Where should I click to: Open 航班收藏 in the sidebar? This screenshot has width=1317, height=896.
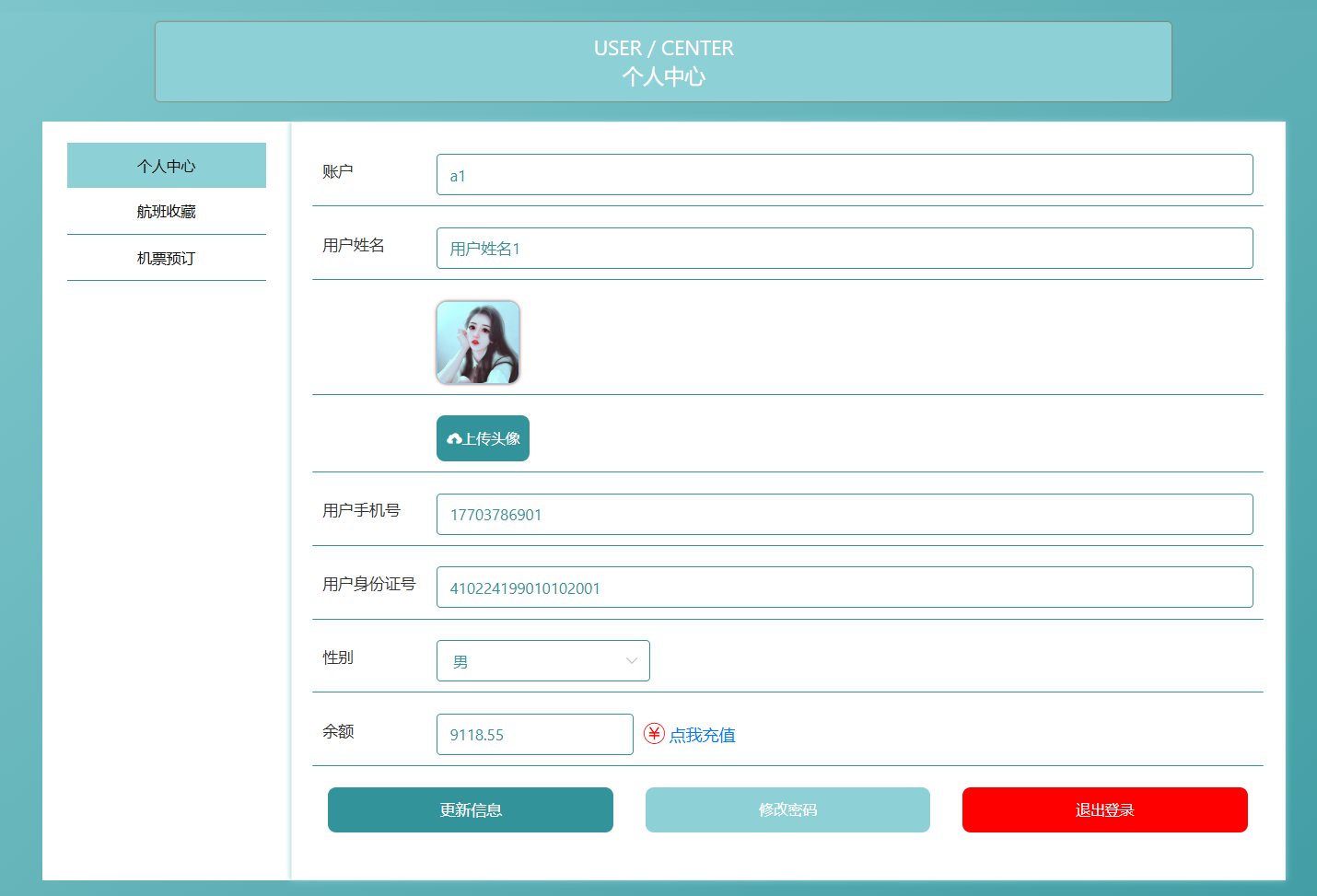point(167,212)
